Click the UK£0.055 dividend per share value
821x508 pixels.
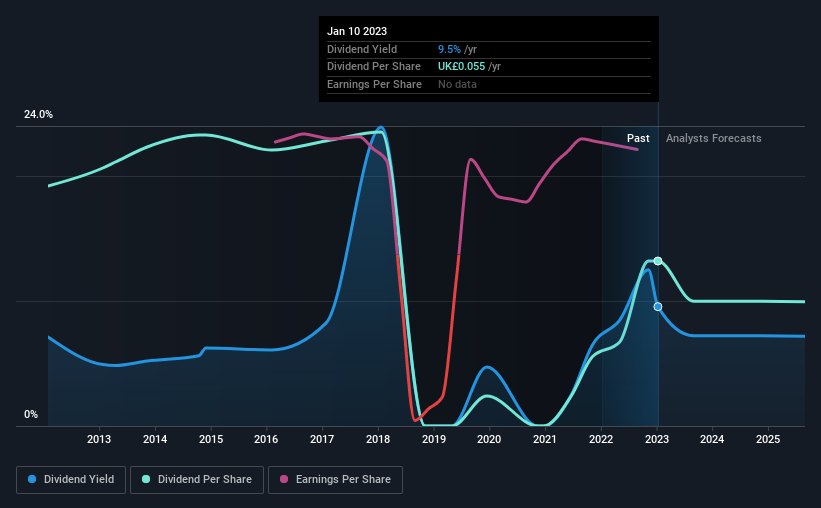[x=461, y=67]
